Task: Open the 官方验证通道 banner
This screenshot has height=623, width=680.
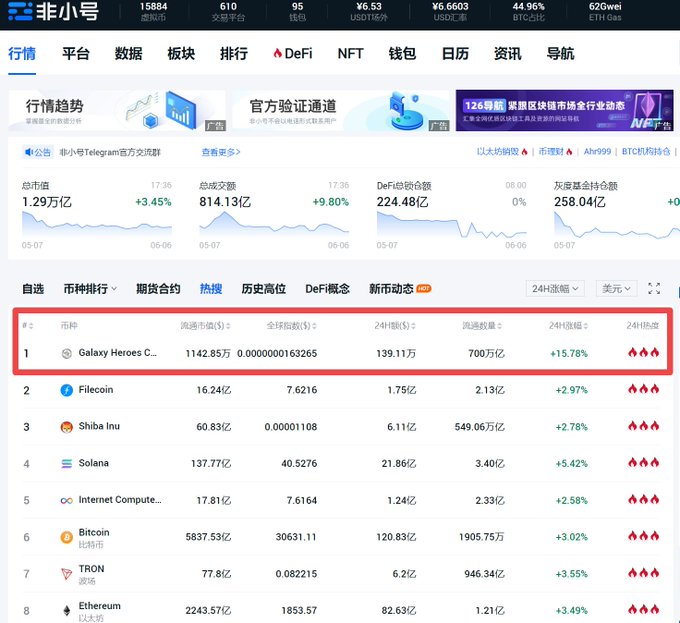Action: click(x=340, y=111)
